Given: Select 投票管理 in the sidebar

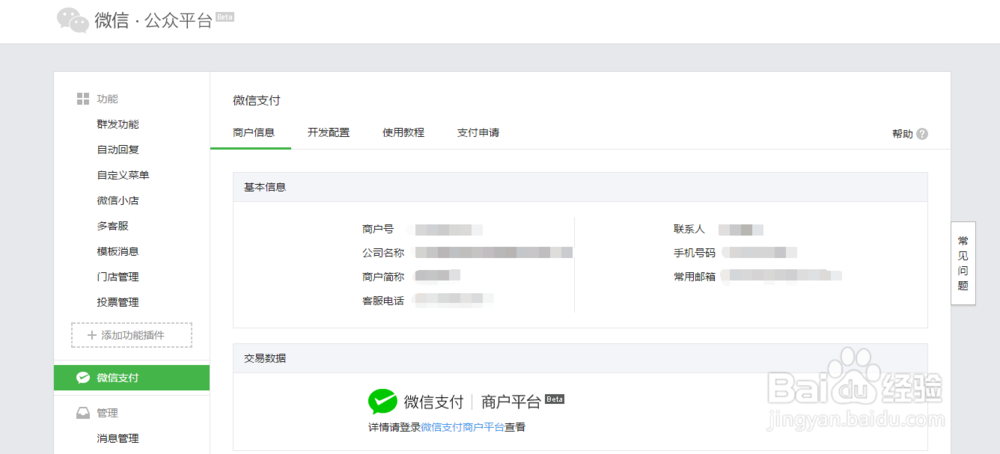Looking at the screenshot, I should (118, 302).
